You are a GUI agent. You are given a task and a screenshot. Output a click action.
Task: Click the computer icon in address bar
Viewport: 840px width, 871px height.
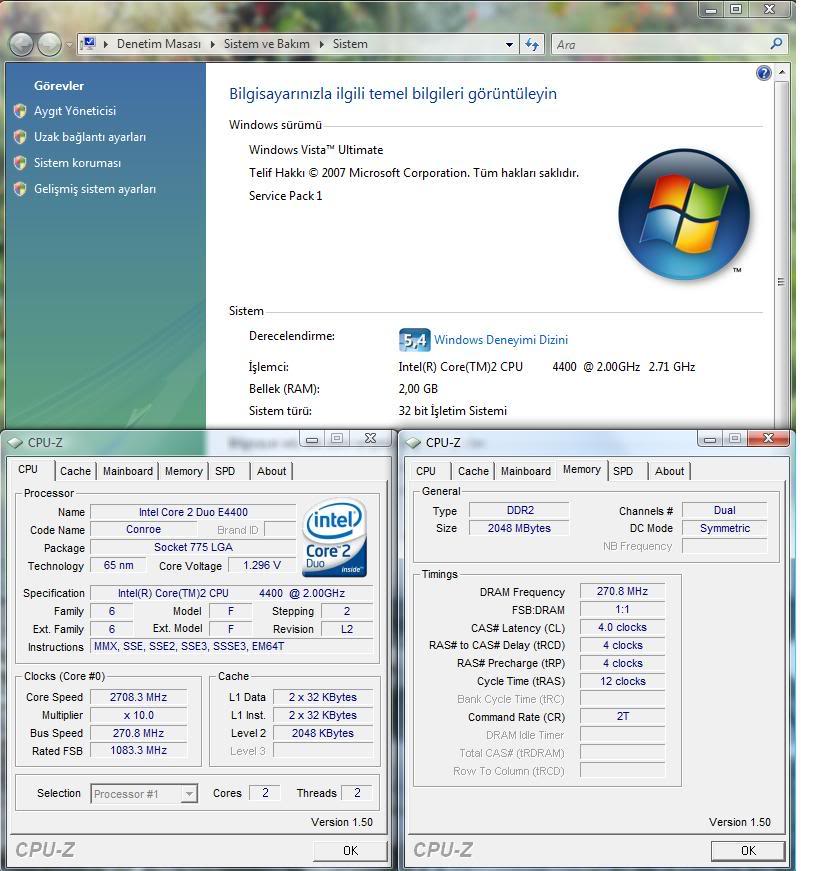[88, 43]
